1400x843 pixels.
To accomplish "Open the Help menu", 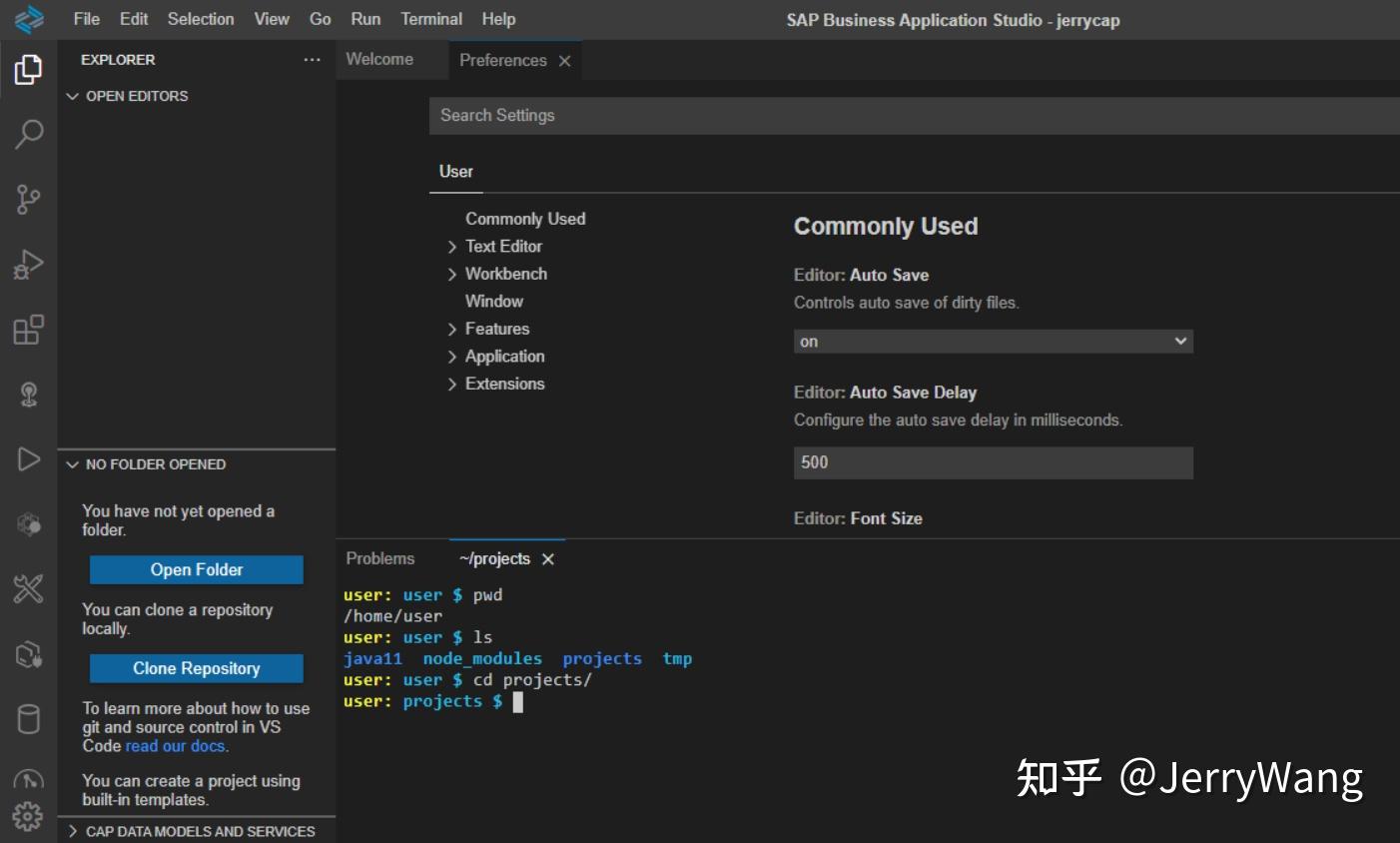I will 499,19.
